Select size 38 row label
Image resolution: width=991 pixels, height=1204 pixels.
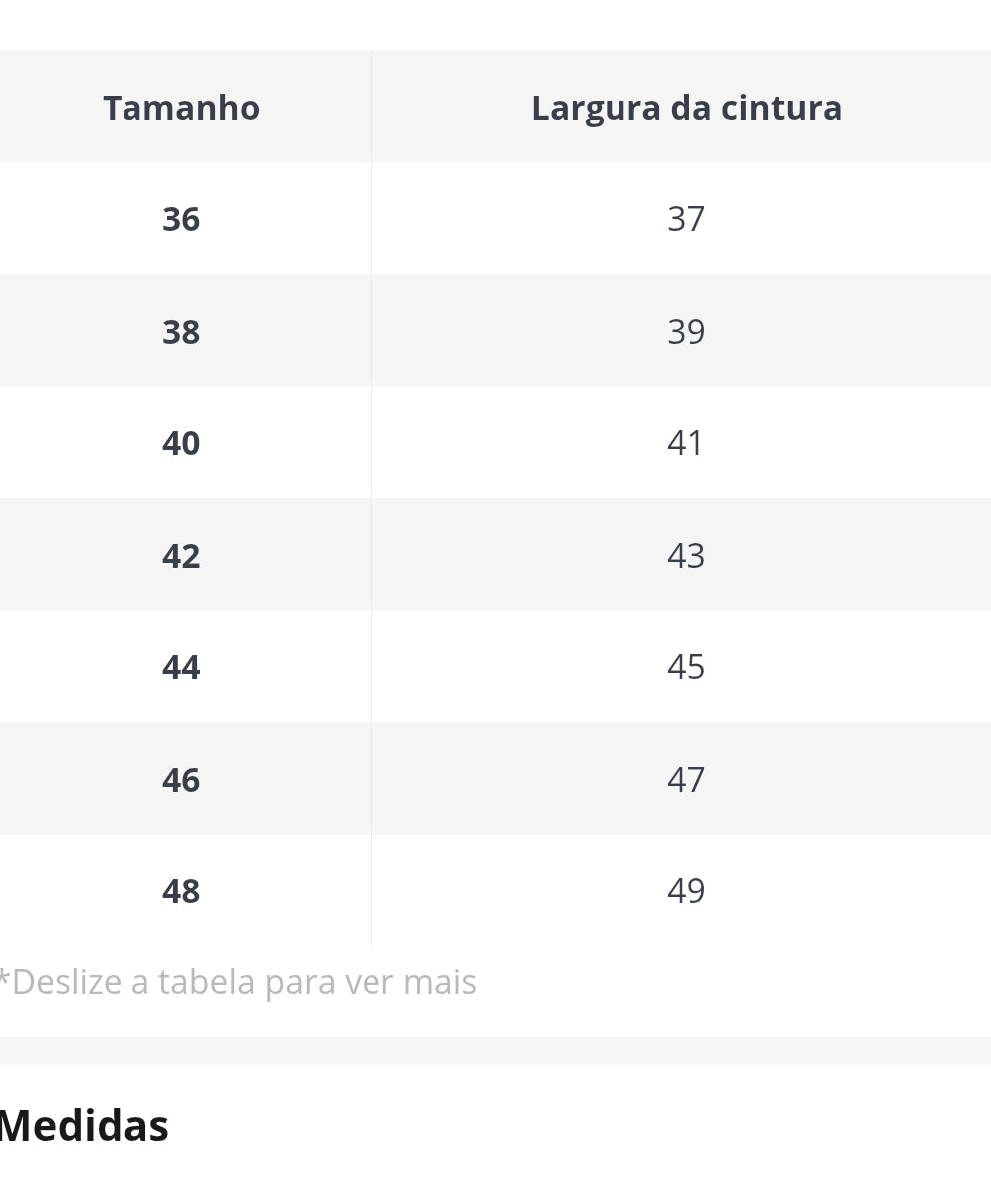[x=181, y=331]
